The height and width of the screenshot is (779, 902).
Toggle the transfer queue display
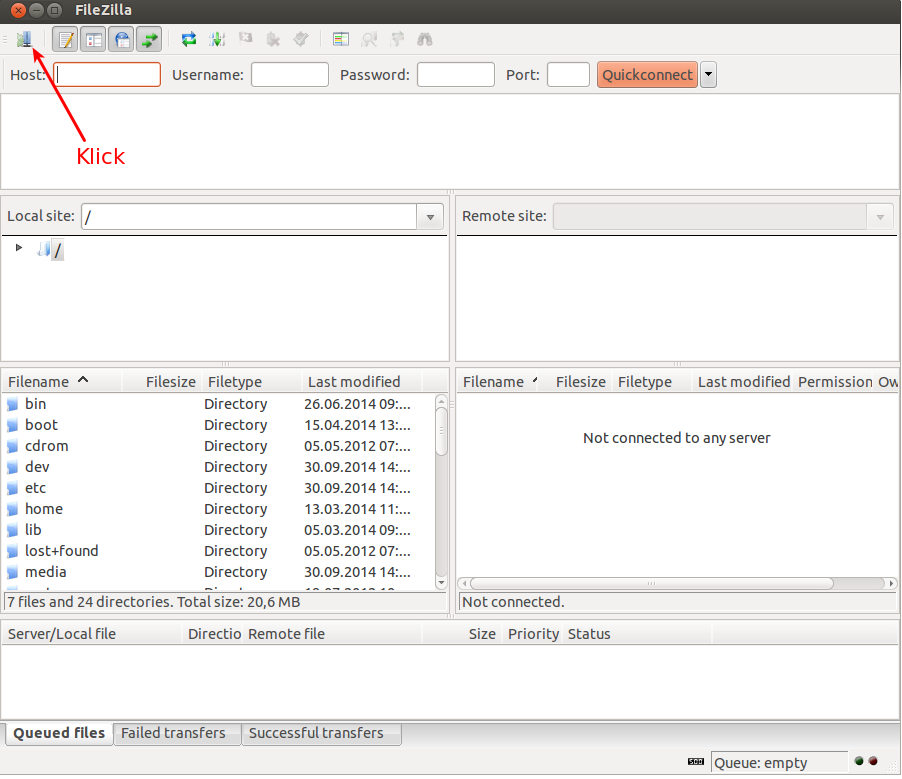149,38
